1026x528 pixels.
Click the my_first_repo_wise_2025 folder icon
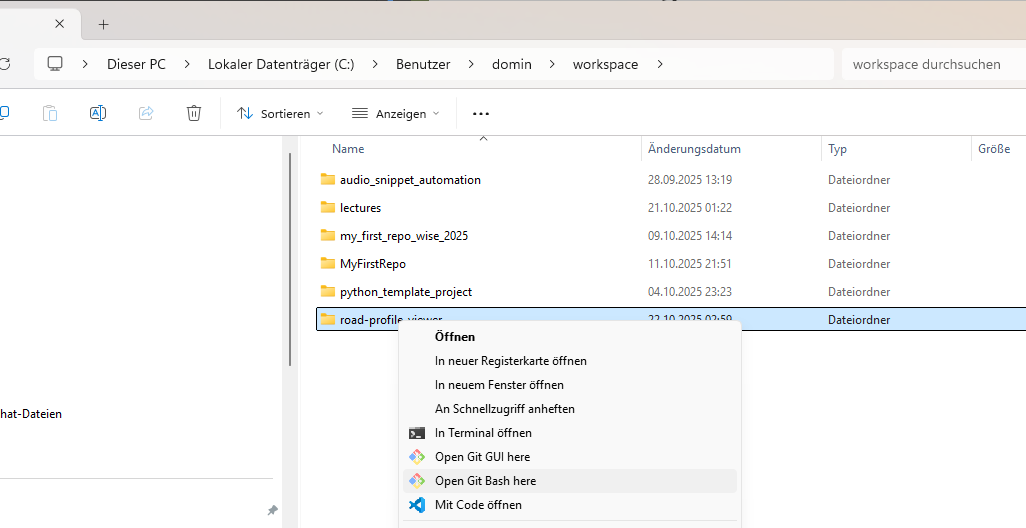pyautogui.click(x=328, y=236)
